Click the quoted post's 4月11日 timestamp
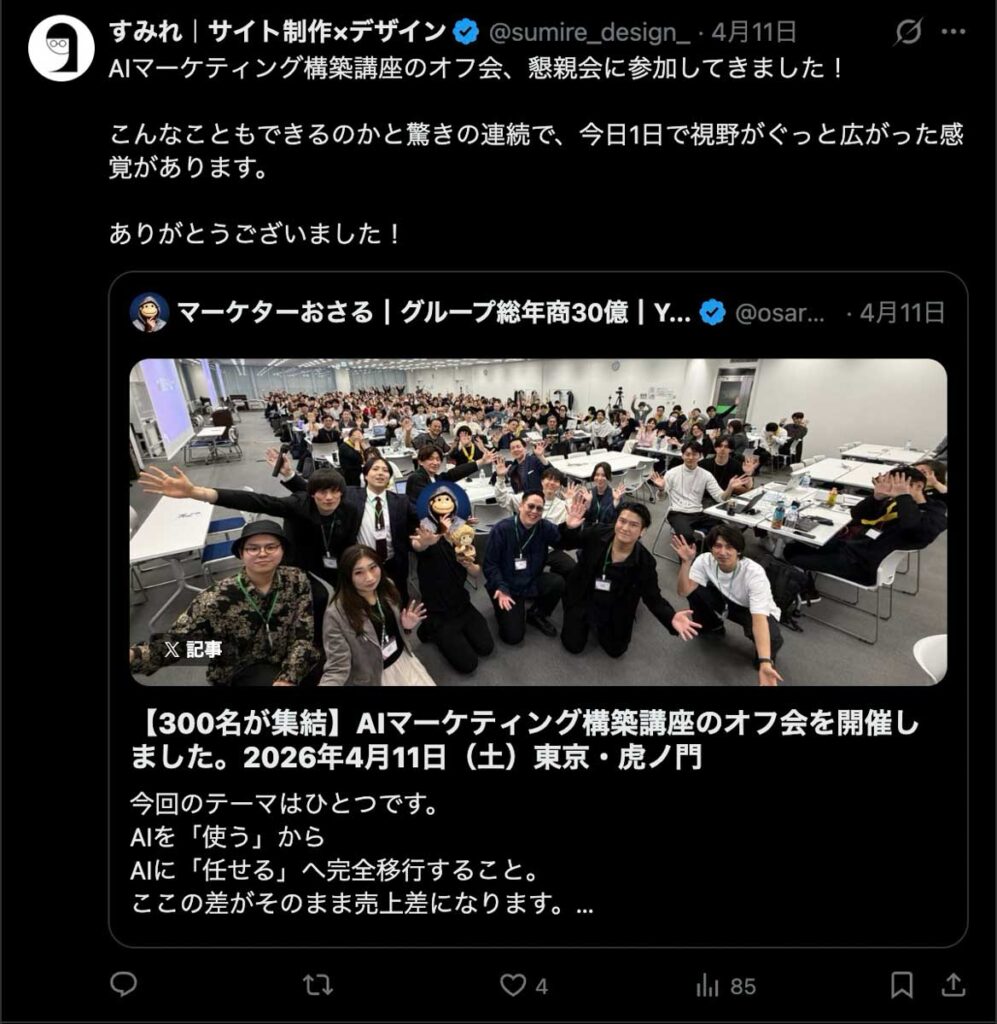Viewport: 997px width, 1024px height. 902,313
